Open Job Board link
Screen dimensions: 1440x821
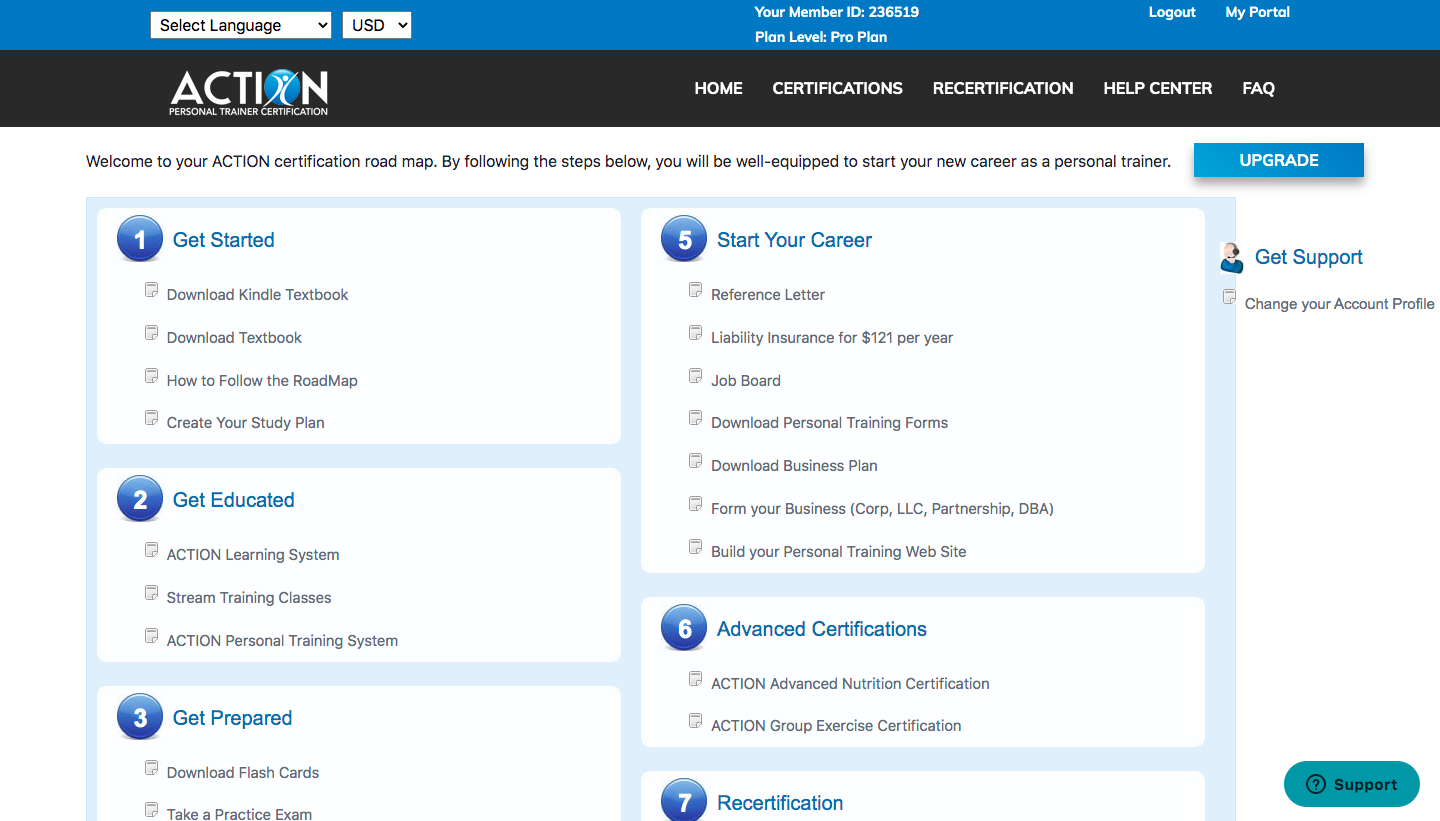coord(746,381)
